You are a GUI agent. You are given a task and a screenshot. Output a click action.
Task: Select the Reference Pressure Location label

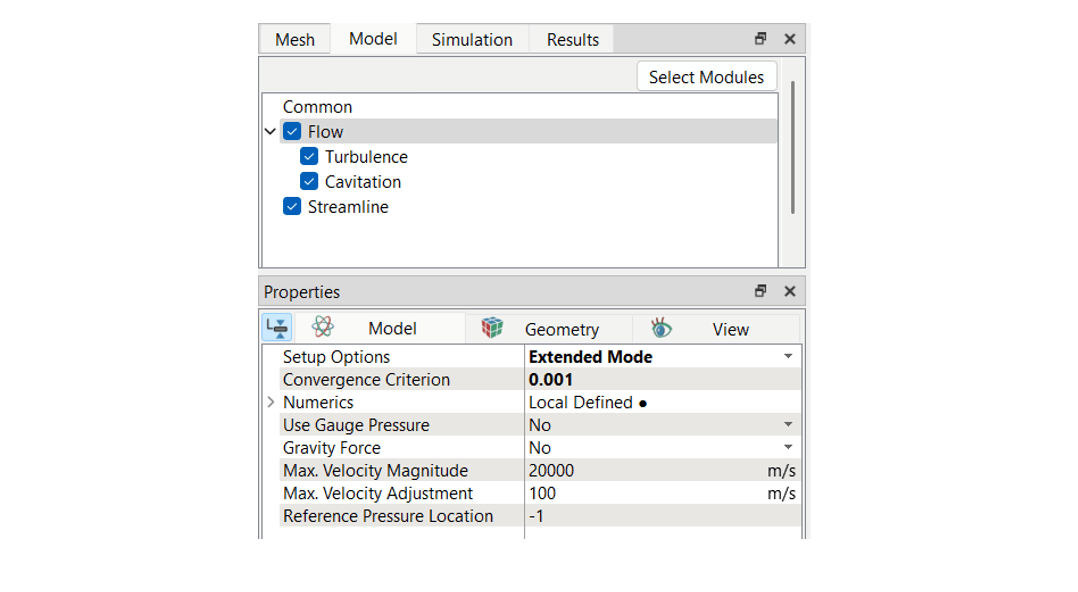click(x=388, y=516)
